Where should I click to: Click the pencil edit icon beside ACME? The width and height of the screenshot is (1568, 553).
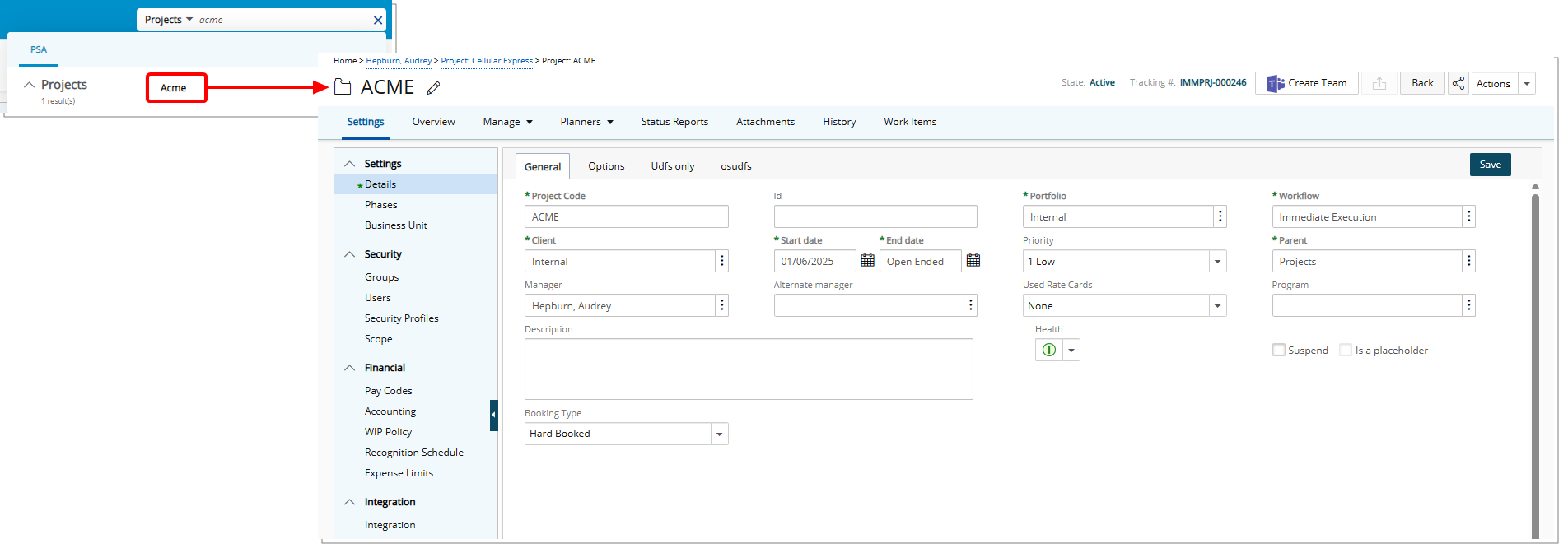(x=433, y=88)
